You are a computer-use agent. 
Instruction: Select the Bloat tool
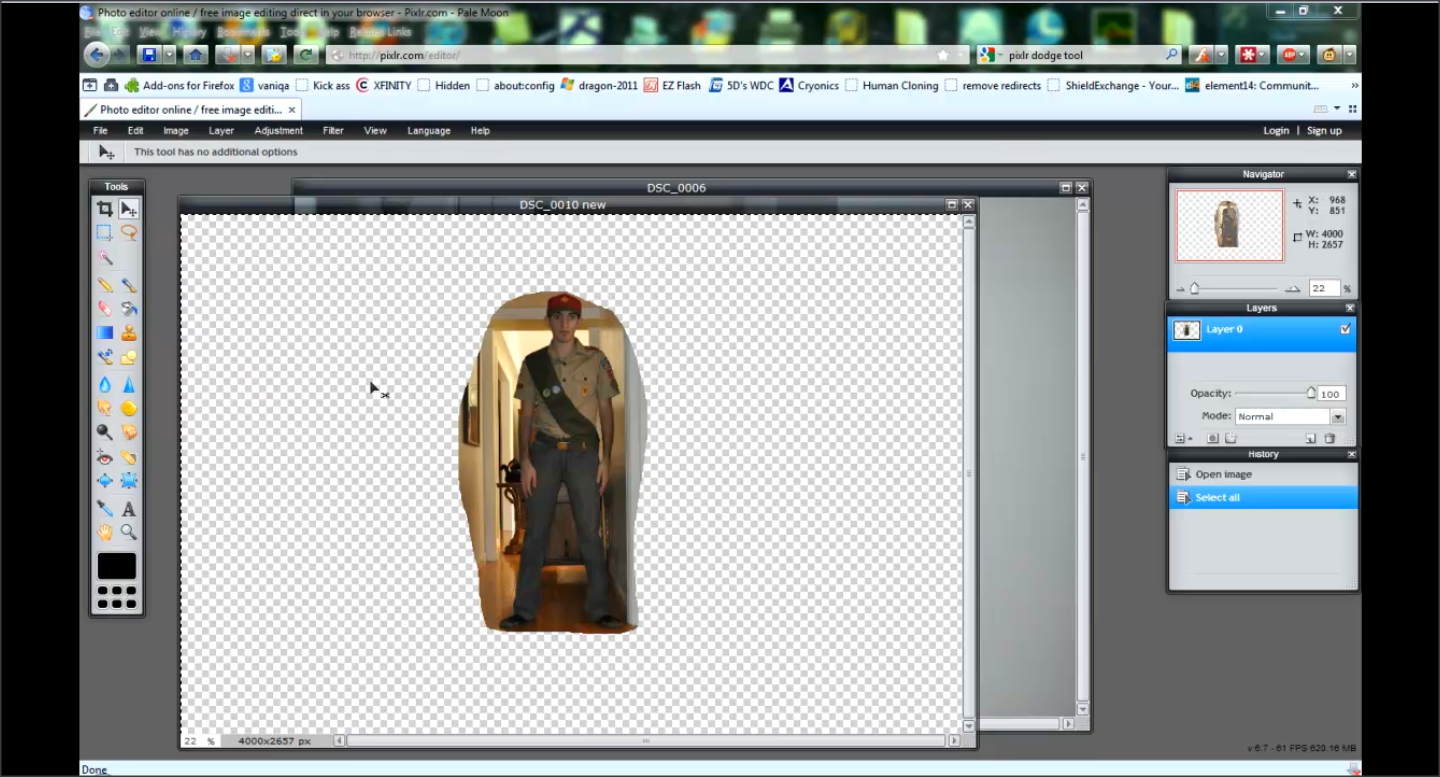click(x=104, y=481)
